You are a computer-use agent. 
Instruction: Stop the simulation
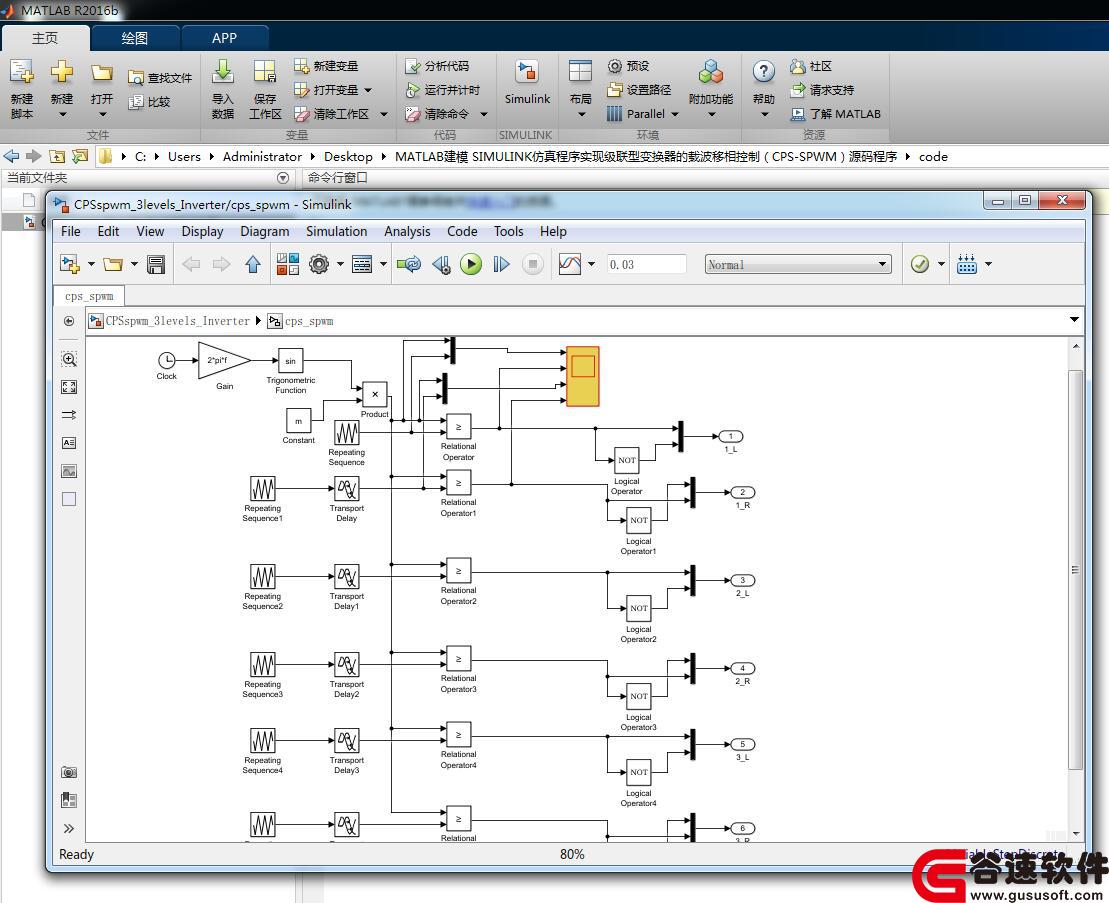tap(533, 264)
